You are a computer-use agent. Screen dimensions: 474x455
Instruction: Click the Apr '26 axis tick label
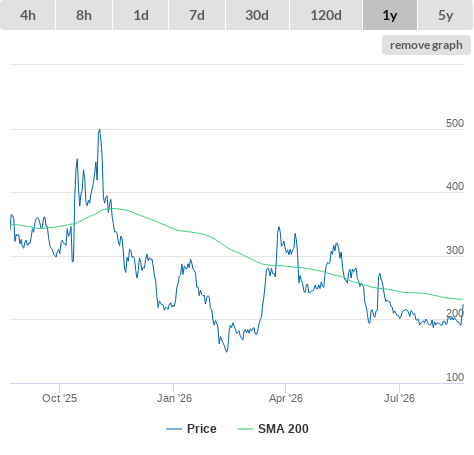[286, 398]
